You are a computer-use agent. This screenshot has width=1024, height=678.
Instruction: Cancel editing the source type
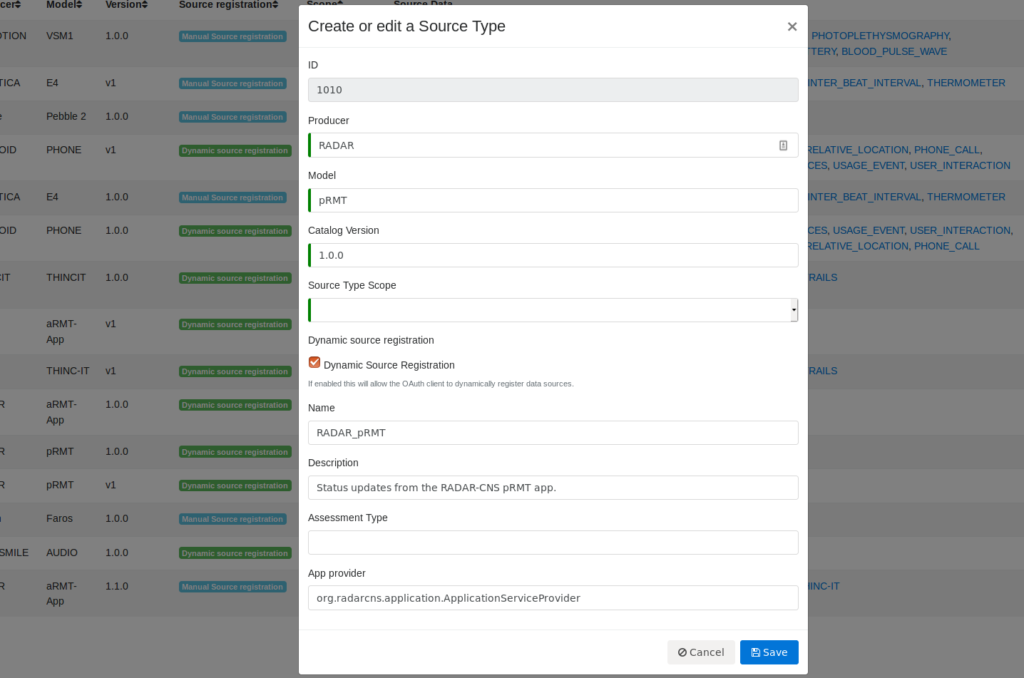(701, 652)
